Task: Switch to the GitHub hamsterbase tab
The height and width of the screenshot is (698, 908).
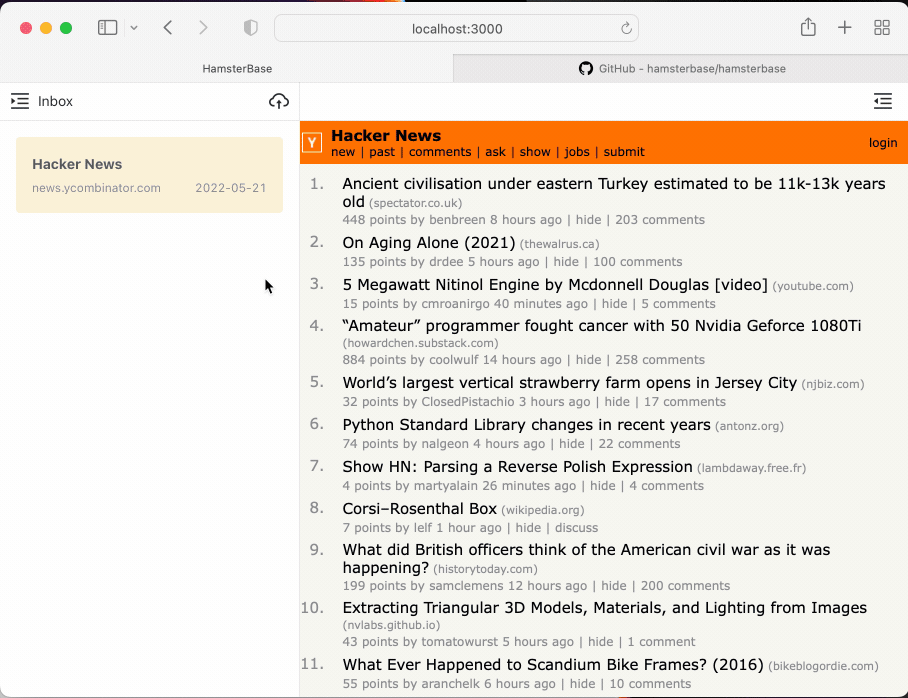Action: (x=681, y=69)
